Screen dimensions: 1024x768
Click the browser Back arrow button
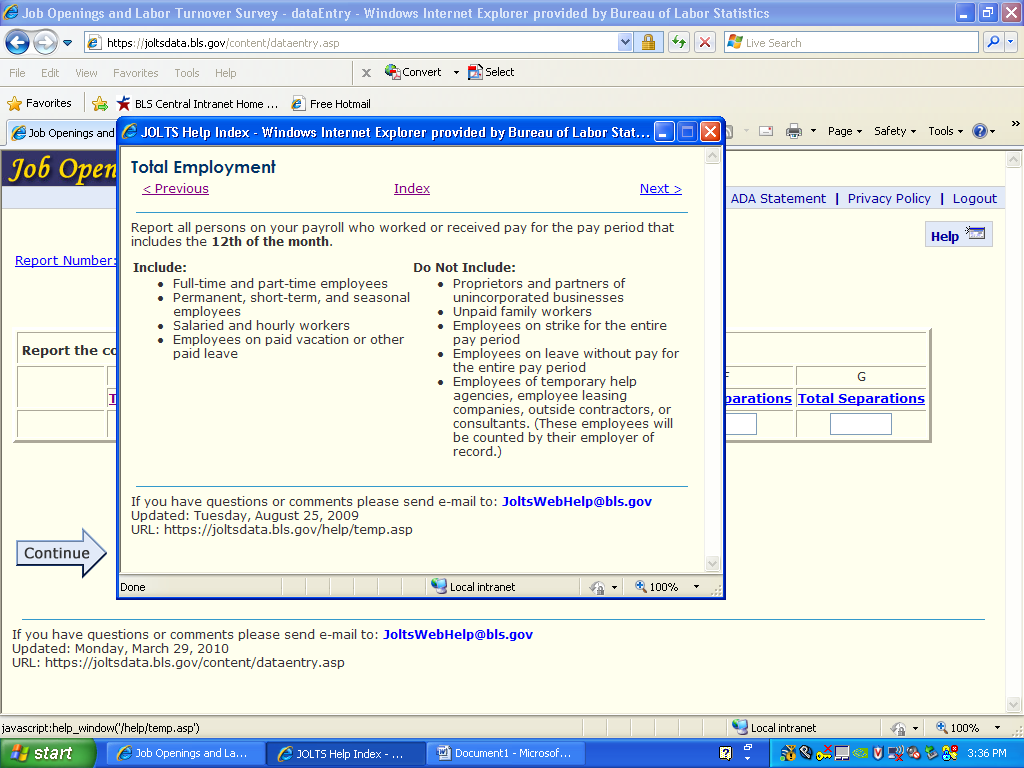tap(18, 43)
